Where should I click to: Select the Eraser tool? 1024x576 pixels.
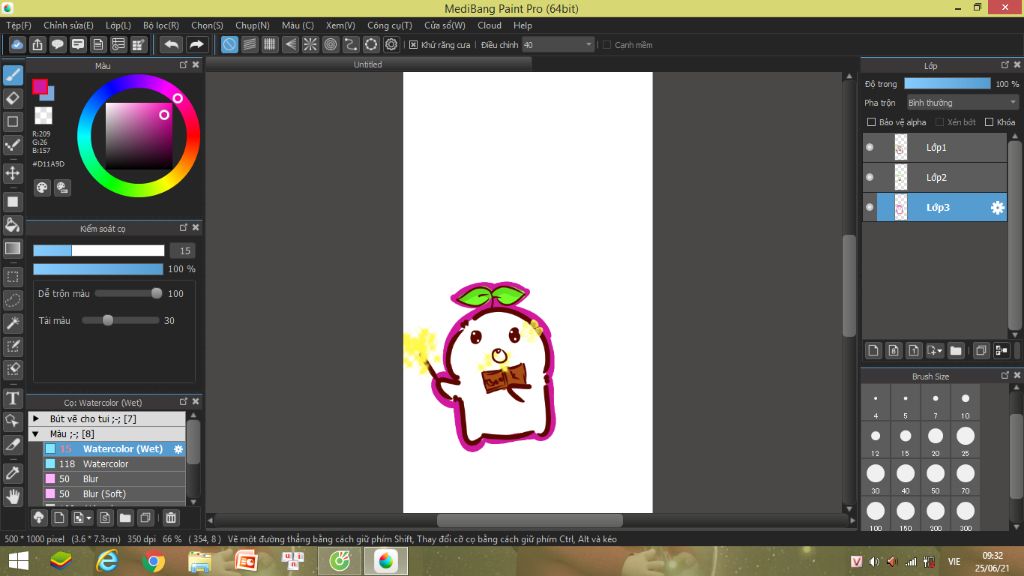(x=12, y=99)
